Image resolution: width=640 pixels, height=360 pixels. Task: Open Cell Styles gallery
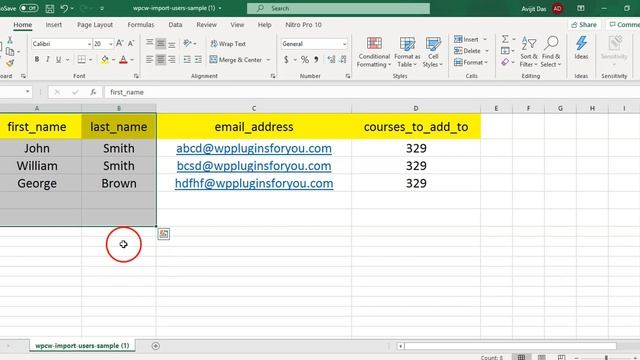[x=433, y=52]
